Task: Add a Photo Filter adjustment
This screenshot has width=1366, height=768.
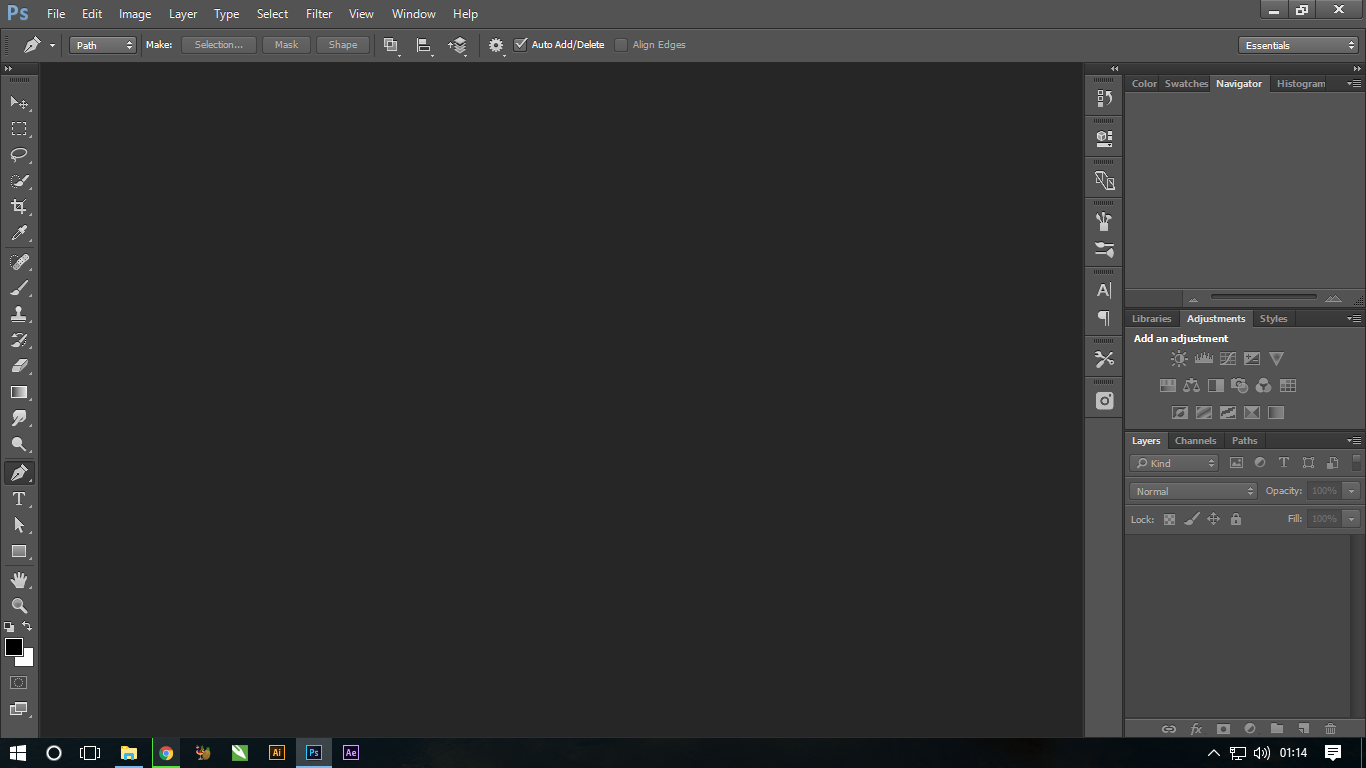Action: (1240, 385)
